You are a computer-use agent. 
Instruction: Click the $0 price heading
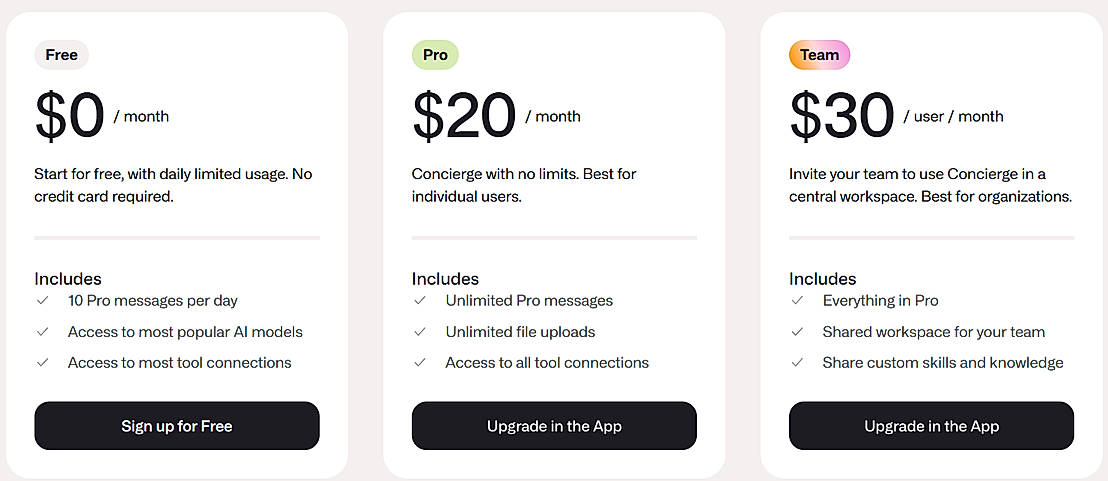tap(70, 116)
